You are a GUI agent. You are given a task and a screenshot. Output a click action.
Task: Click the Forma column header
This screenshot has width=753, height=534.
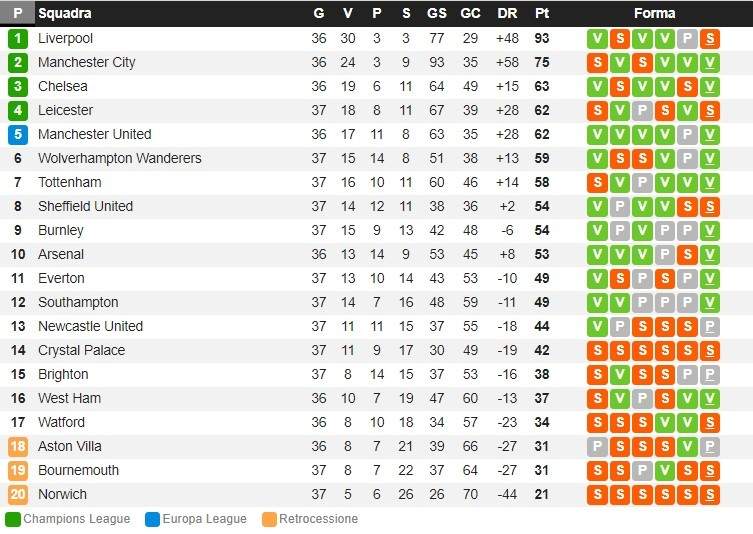654,13
